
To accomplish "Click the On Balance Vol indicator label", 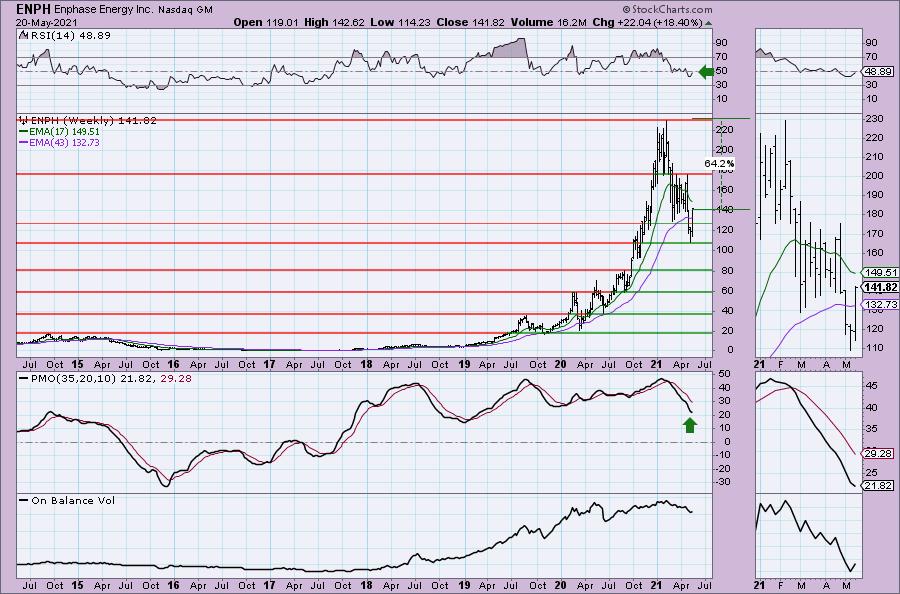I will point(73,500).
